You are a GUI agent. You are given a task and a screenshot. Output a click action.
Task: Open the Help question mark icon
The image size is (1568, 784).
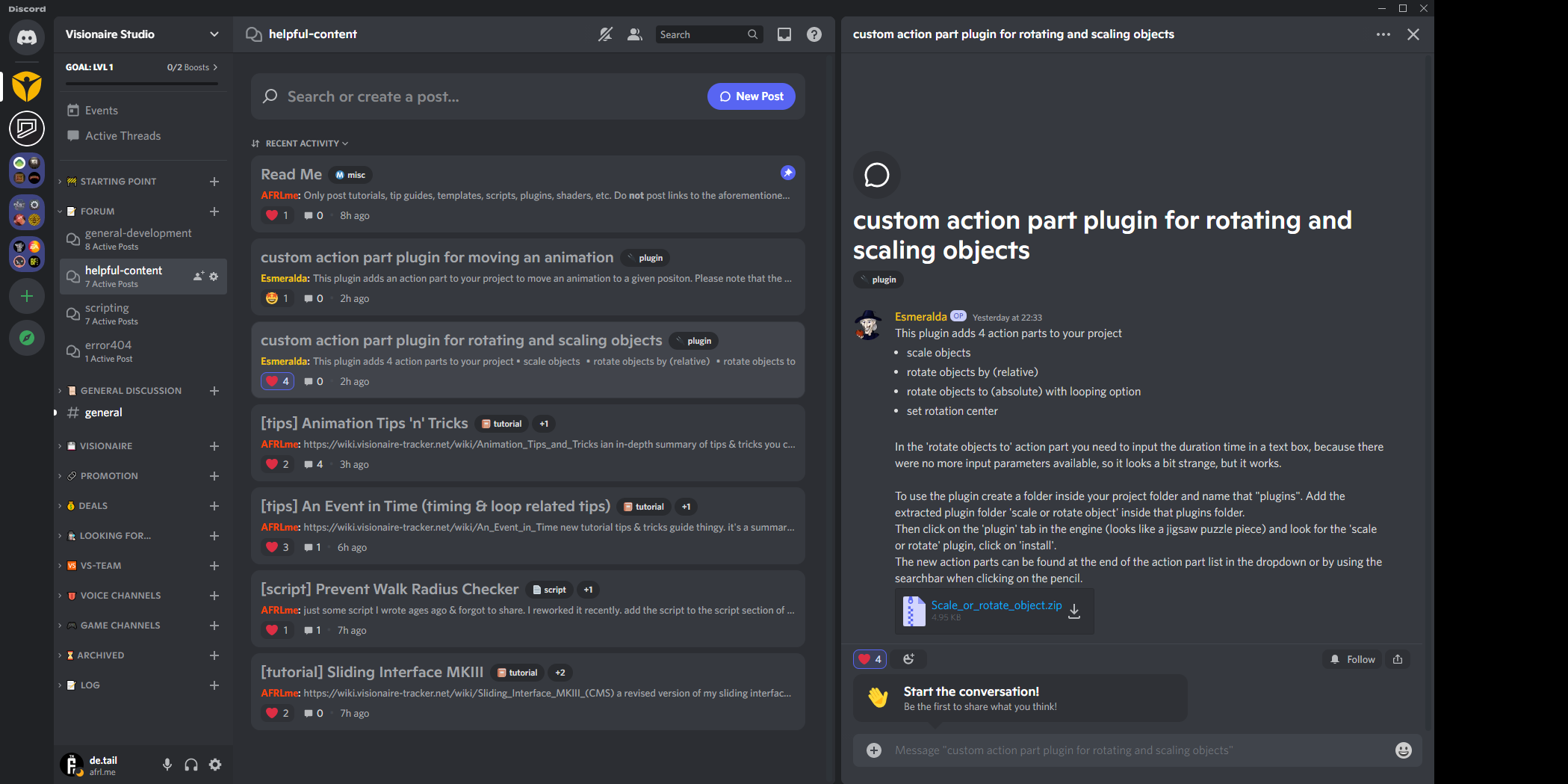point(814,34)
